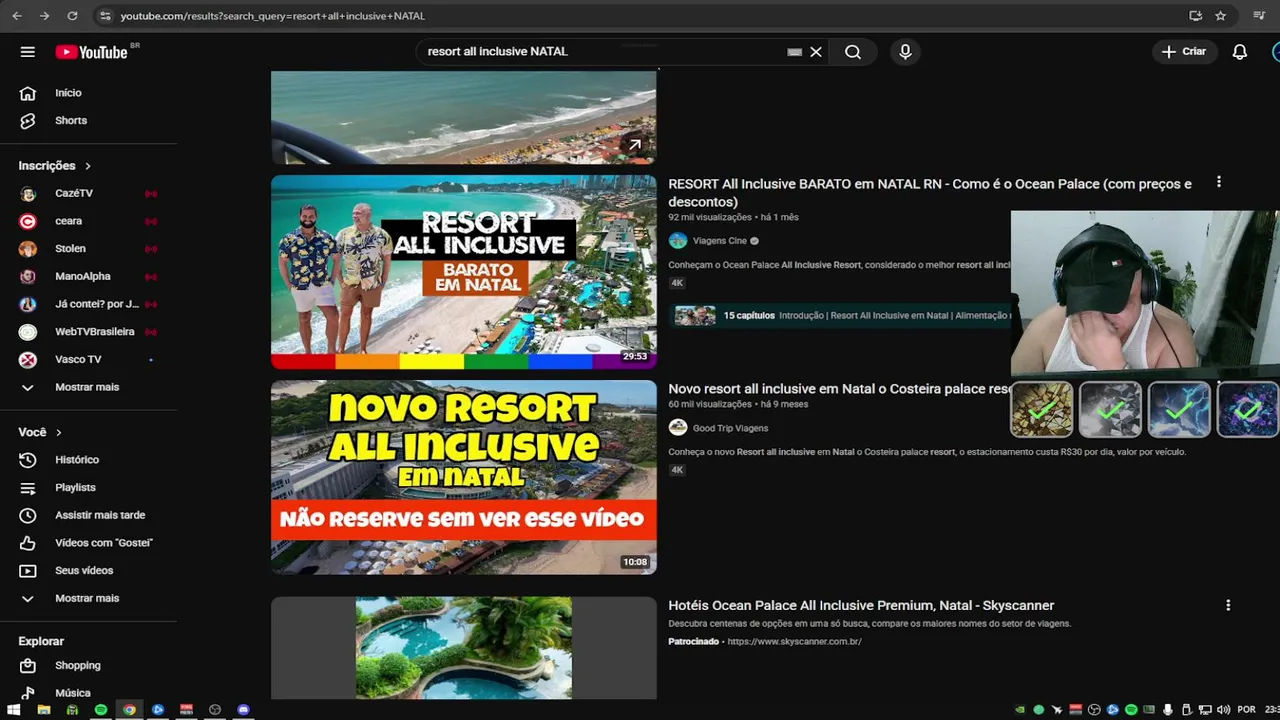Run search with magnifying glass button
Screen dimensions: 1280x720
pos(853,52)
